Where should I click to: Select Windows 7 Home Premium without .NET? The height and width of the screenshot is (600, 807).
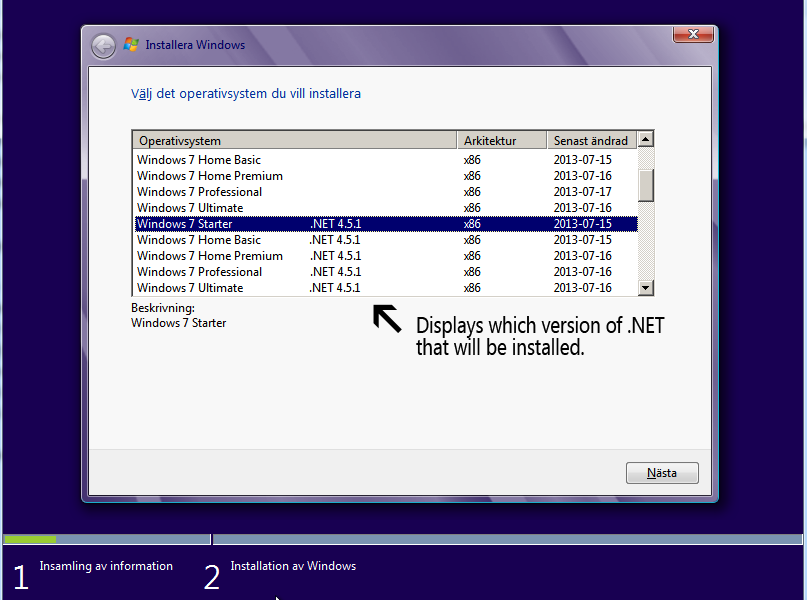[385, 176]
